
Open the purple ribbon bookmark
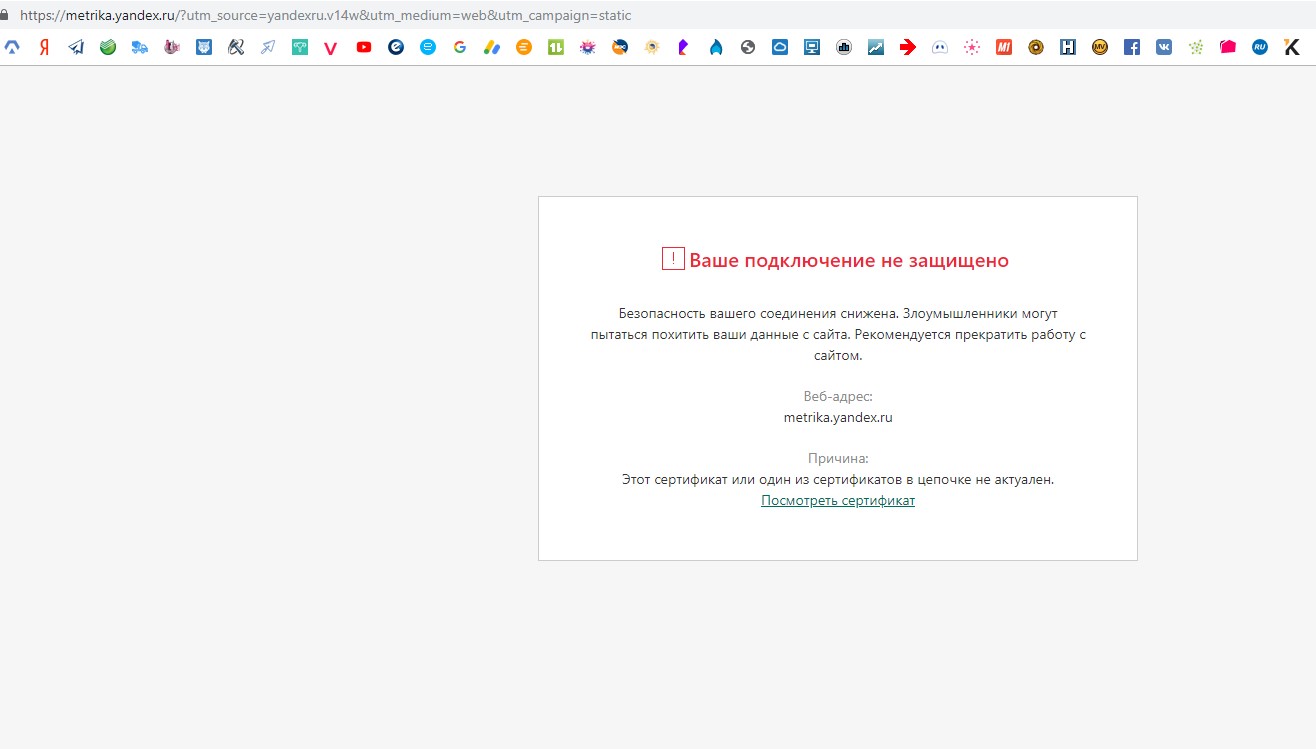[x=684, y=47]
